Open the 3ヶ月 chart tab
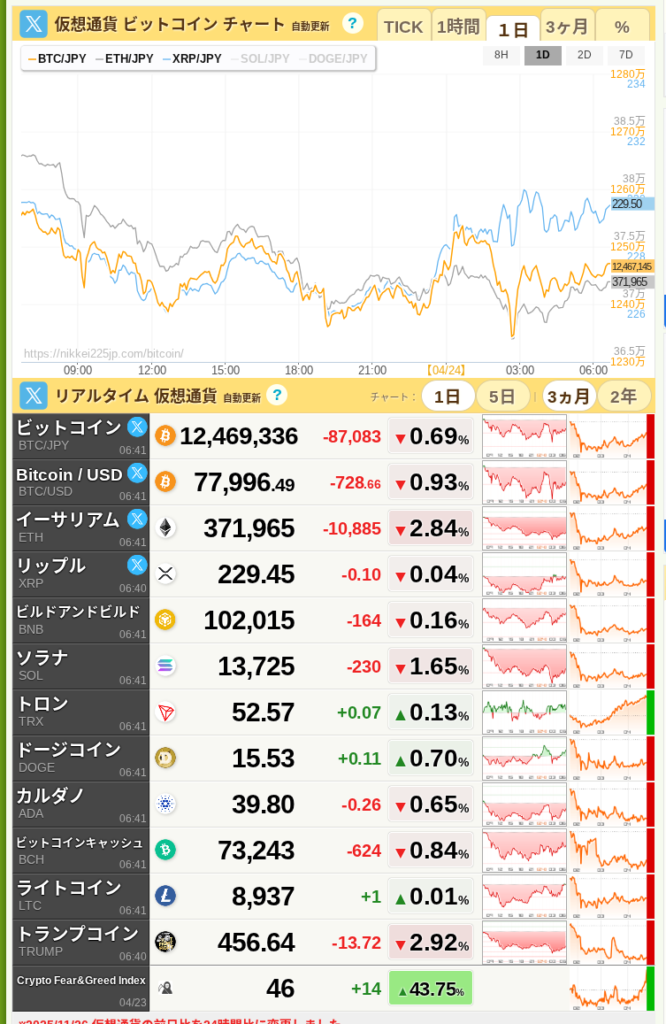This screenshot has height=1024, width=666. point(566,27)
